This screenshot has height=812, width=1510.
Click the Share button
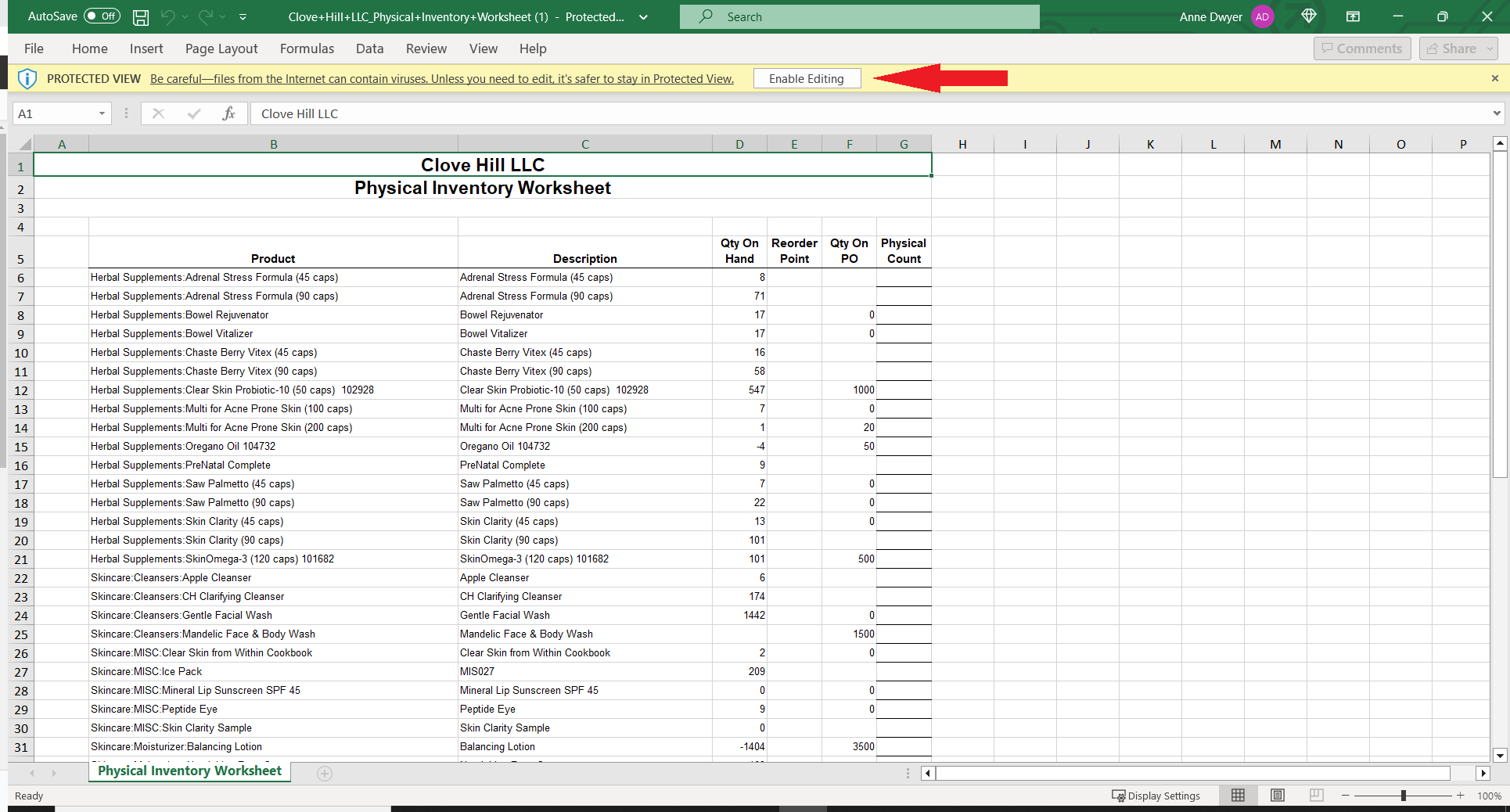click(1458, 49)
